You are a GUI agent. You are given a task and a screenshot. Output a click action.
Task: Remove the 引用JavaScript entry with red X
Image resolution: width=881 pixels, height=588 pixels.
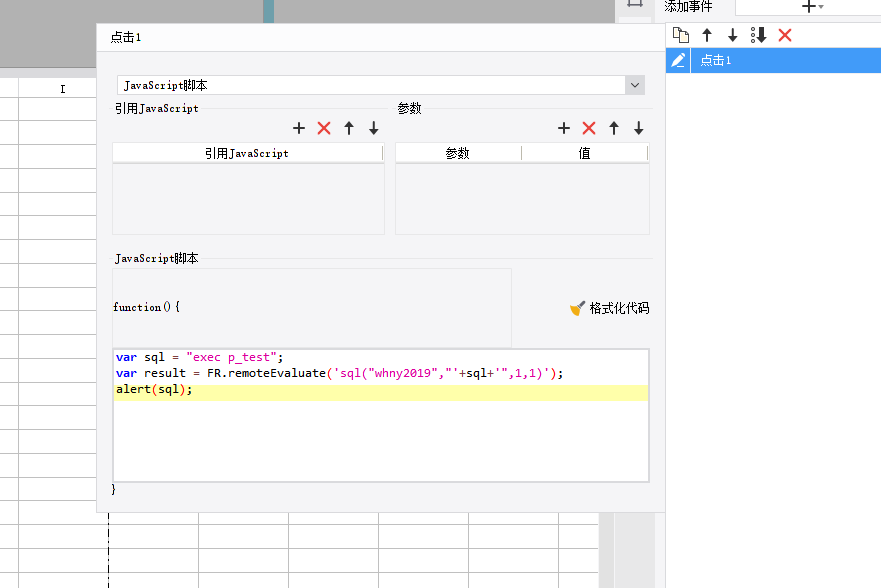(x=324, y=128)
